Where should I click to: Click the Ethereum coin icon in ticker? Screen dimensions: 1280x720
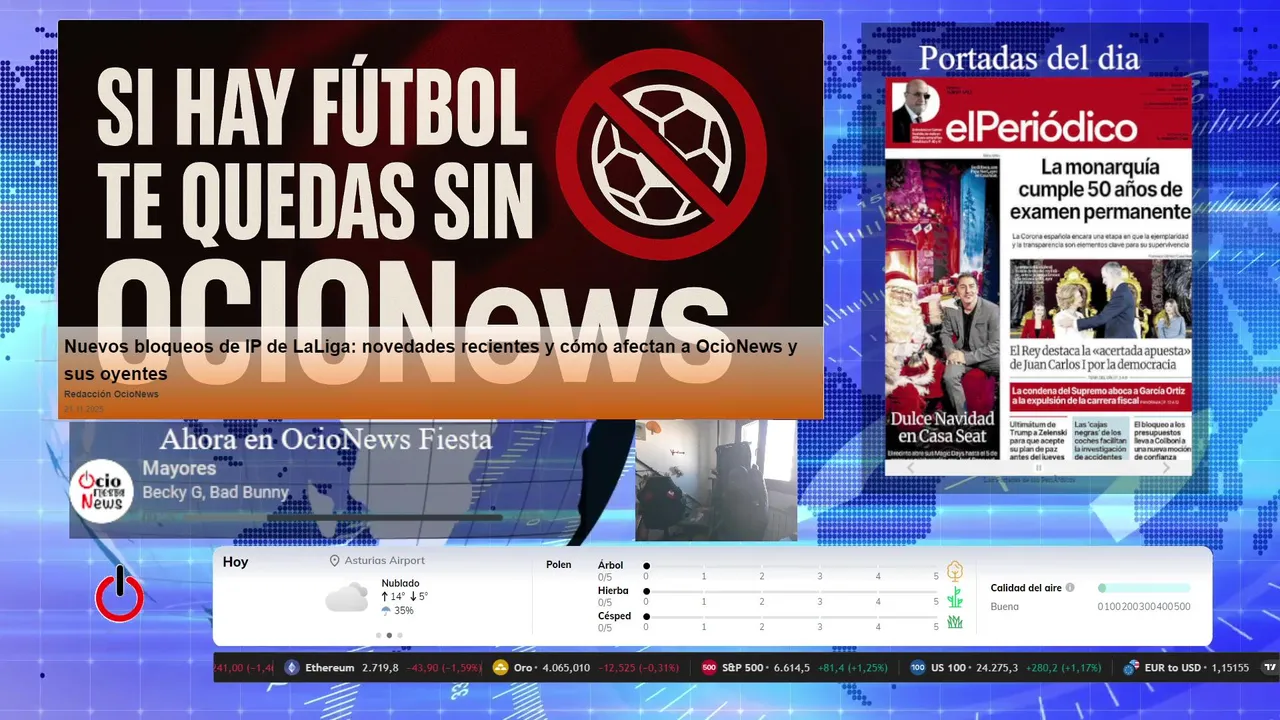[x=292, y=667]
